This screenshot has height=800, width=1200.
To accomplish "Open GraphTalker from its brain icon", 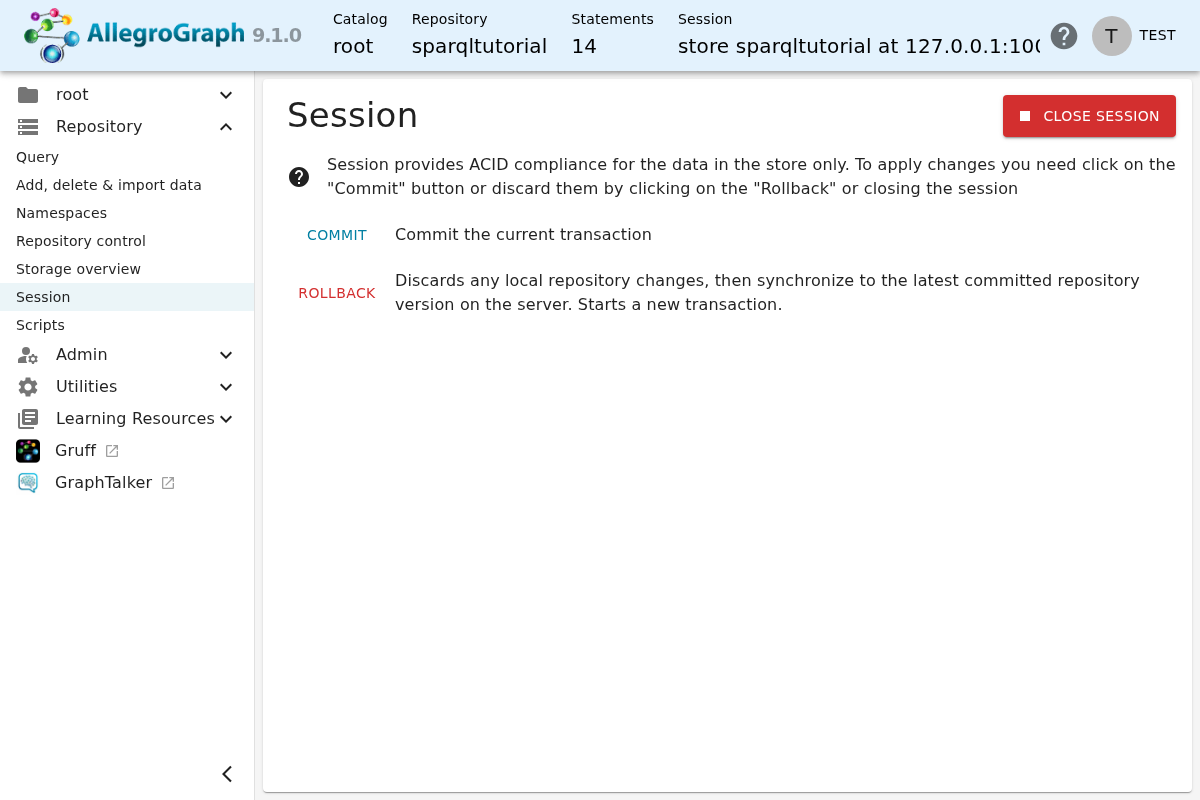I will point(28,483).
